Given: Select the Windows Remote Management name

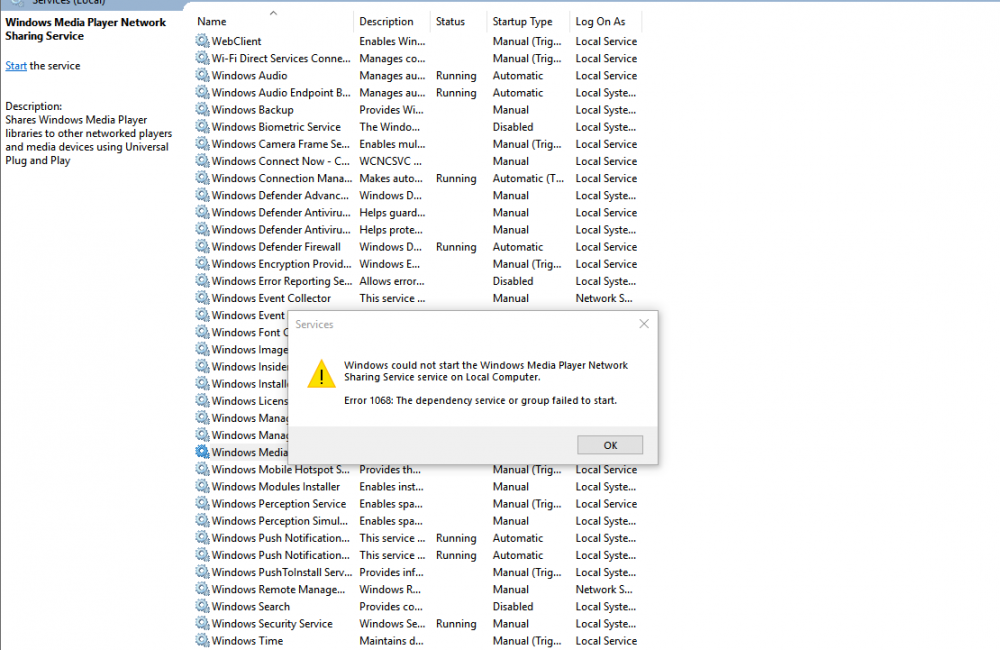Looking at the screenshot, I should pos(278,589).
